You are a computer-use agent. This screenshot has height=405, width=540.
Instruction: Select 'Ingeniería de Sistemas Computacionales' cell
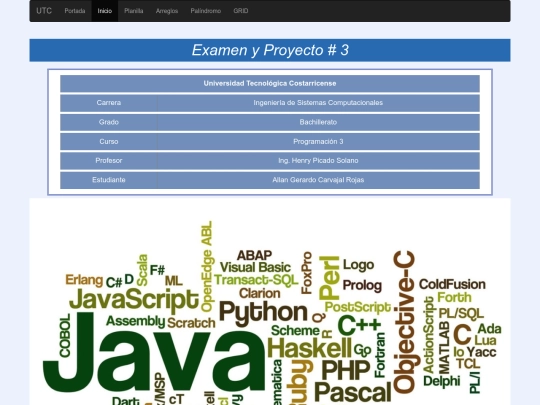click(x=318, y=103)
